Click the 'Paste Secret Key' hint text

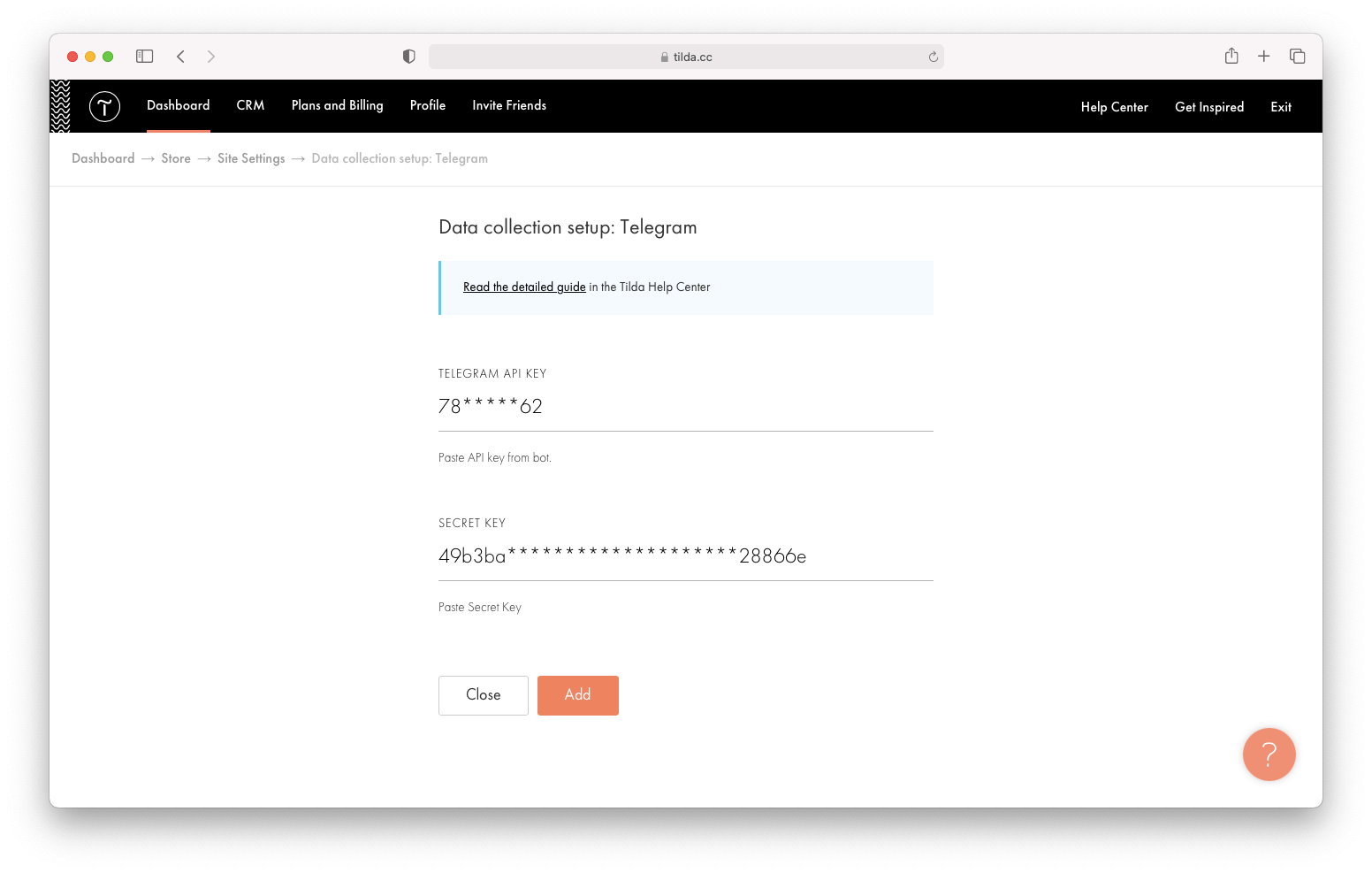(x=480, y=607)
